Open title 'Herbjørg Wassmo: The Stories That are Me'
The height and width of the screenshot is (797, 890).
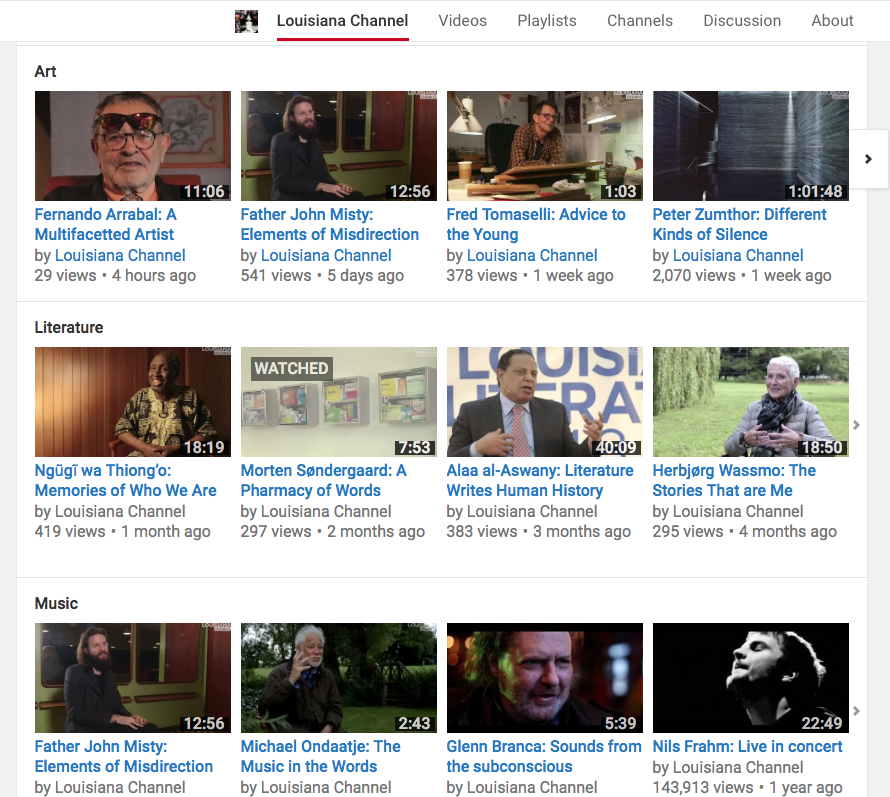point(734,480)
